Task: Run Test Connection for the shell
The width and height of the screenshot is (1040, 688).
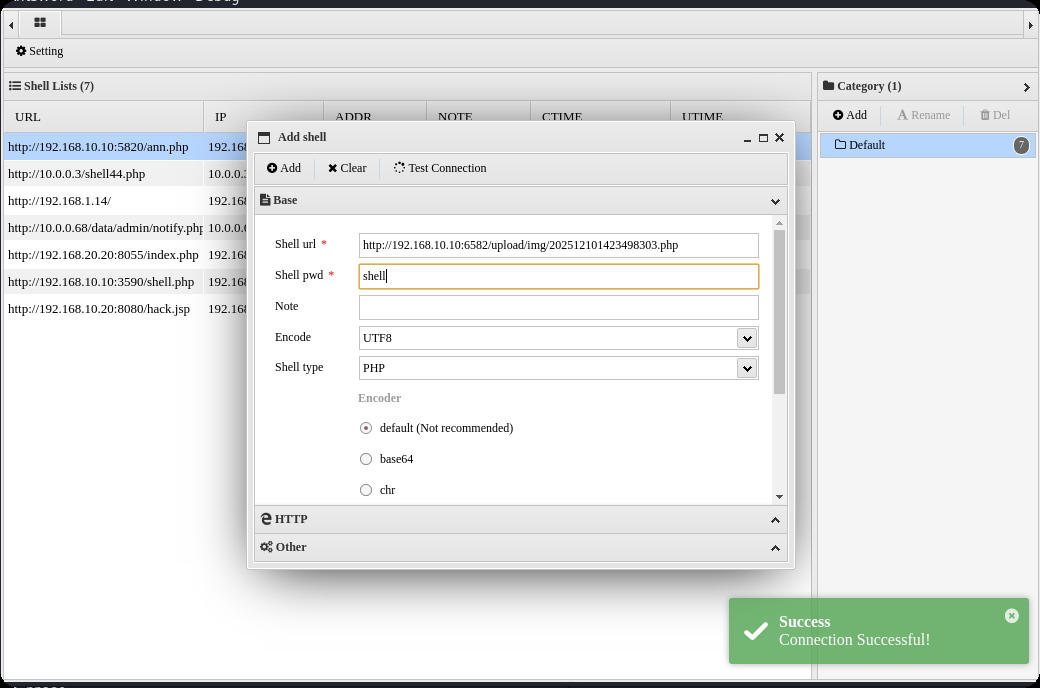Action: 440,168
